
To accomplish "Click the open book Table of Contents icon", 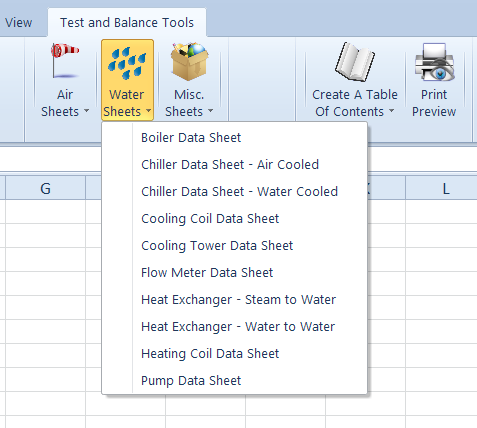I will 355,62.
